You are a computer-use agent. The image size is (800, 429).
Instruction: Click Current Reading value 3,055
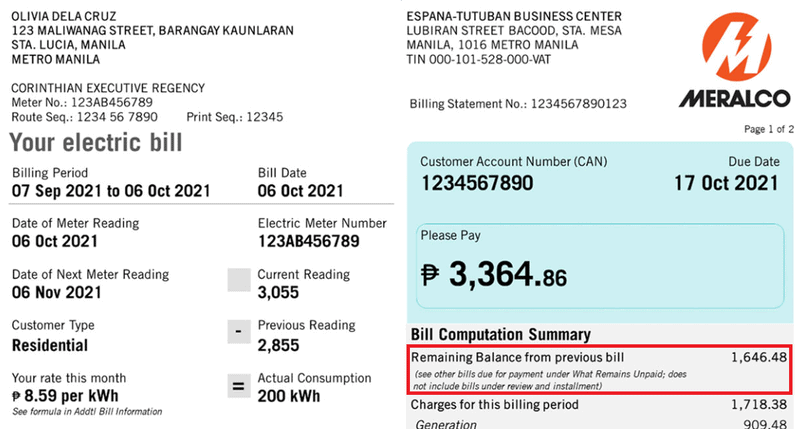click(278, 293)
